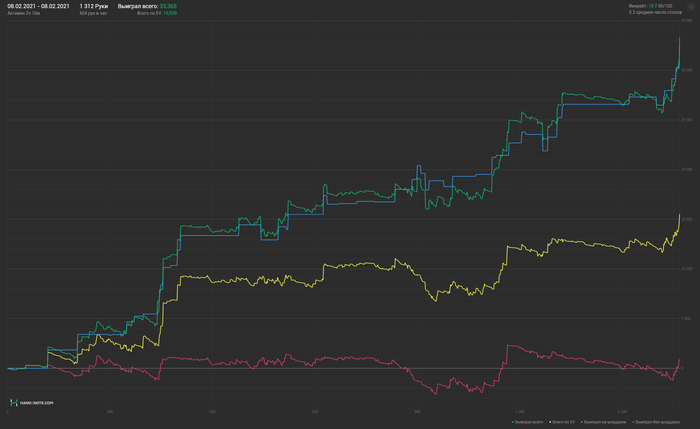Click the 'Винрейт' 19.7 bb/100 stat

[x=650, y=6]
